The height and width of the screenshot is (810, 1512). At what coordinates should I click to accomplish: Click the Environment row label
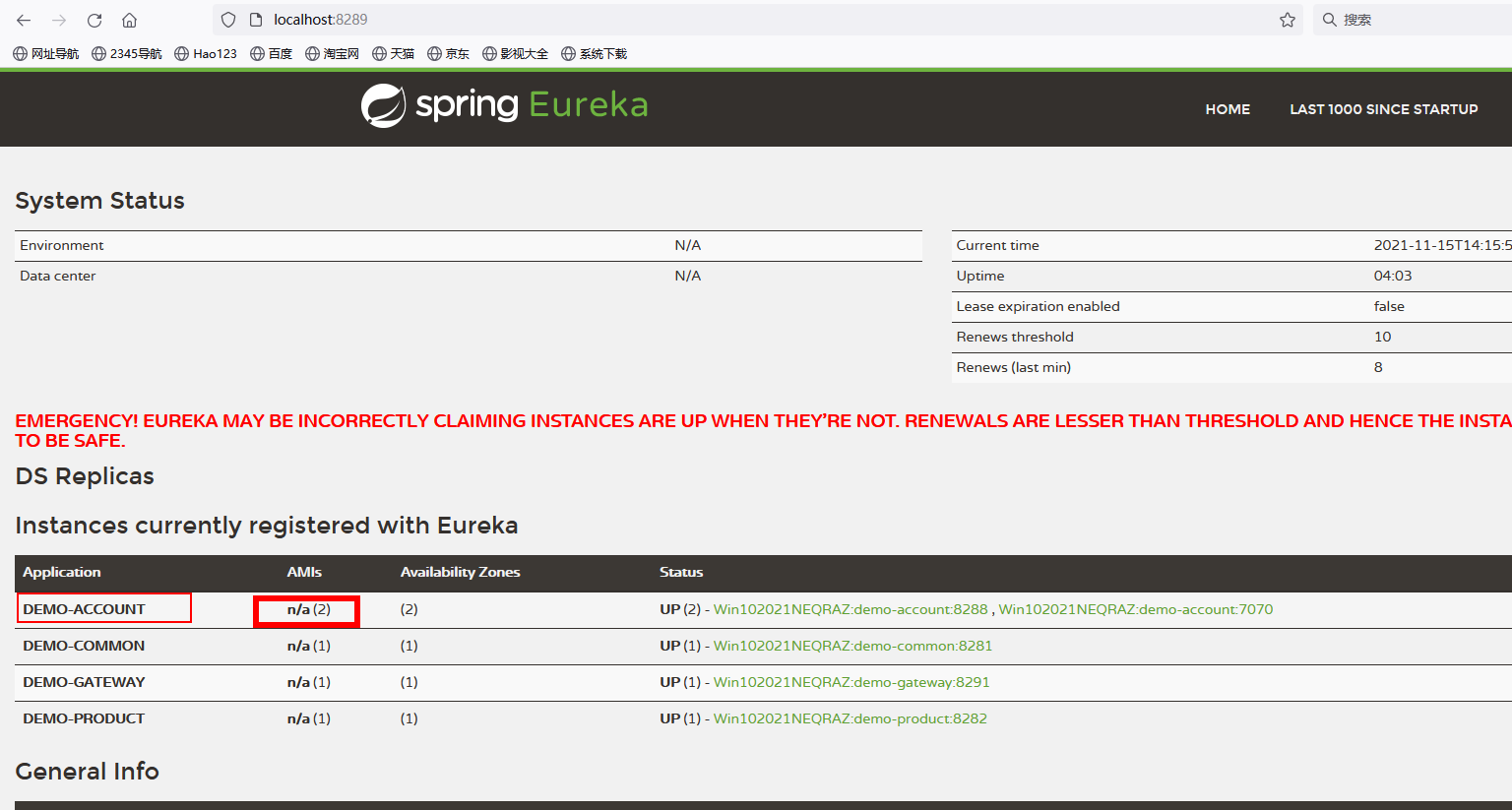(61, 245)
